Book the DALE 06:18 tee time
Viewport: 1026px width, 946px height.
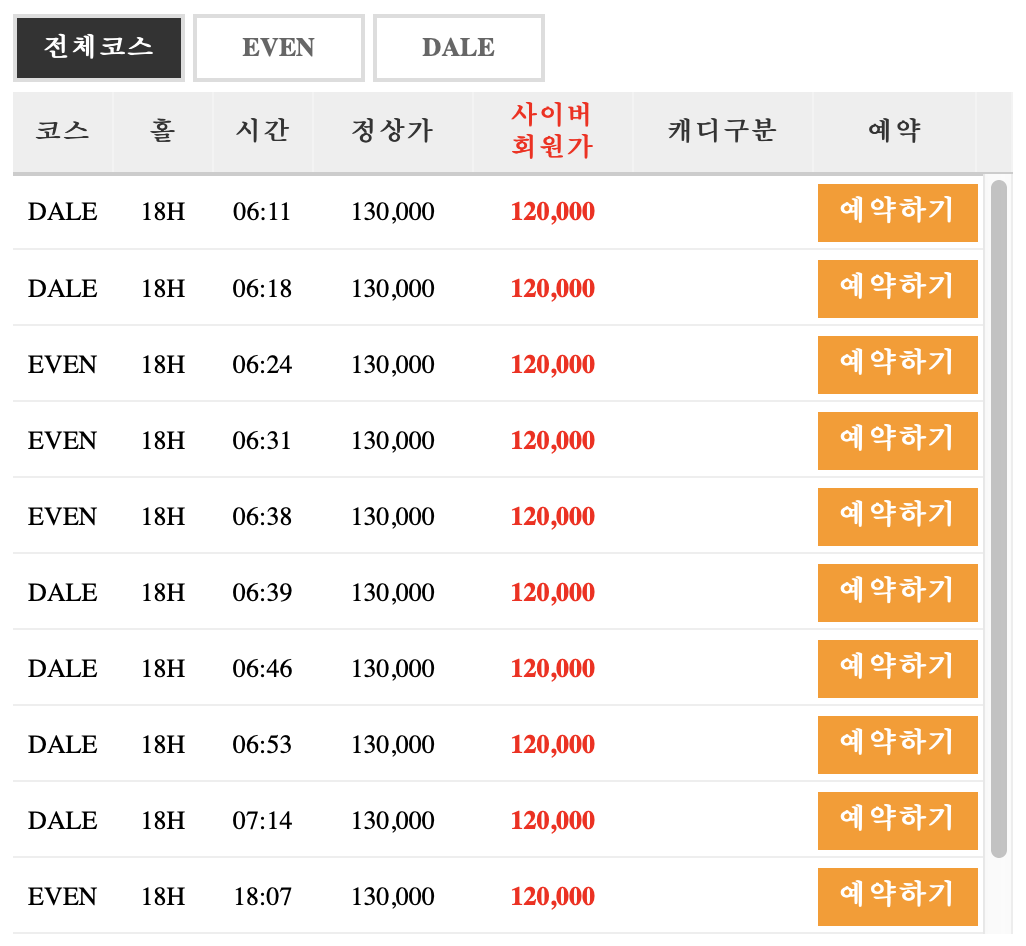[x=898, y=289]
